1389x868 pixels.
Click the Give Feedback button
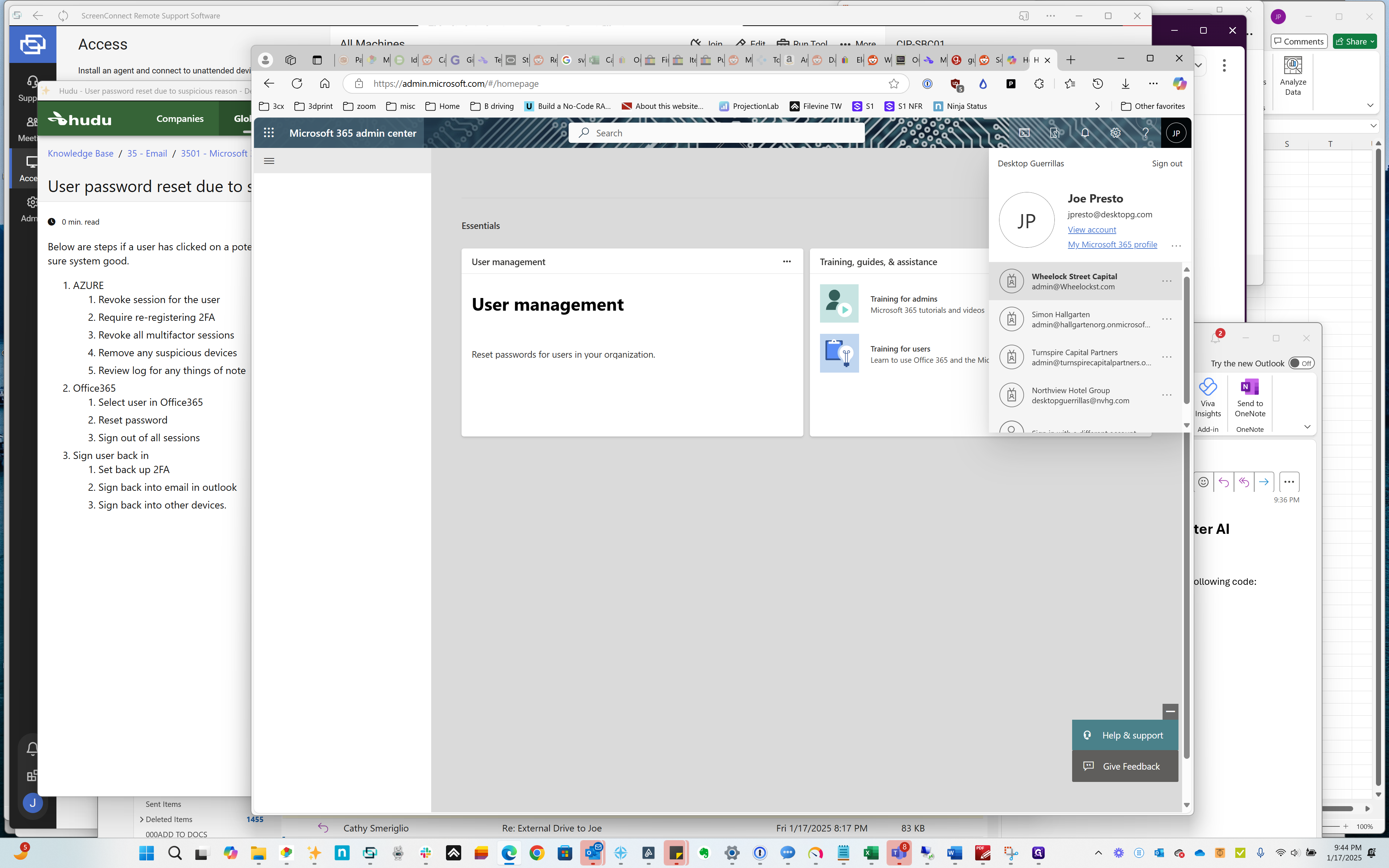pyautogui.click(x=1124, y=766)
